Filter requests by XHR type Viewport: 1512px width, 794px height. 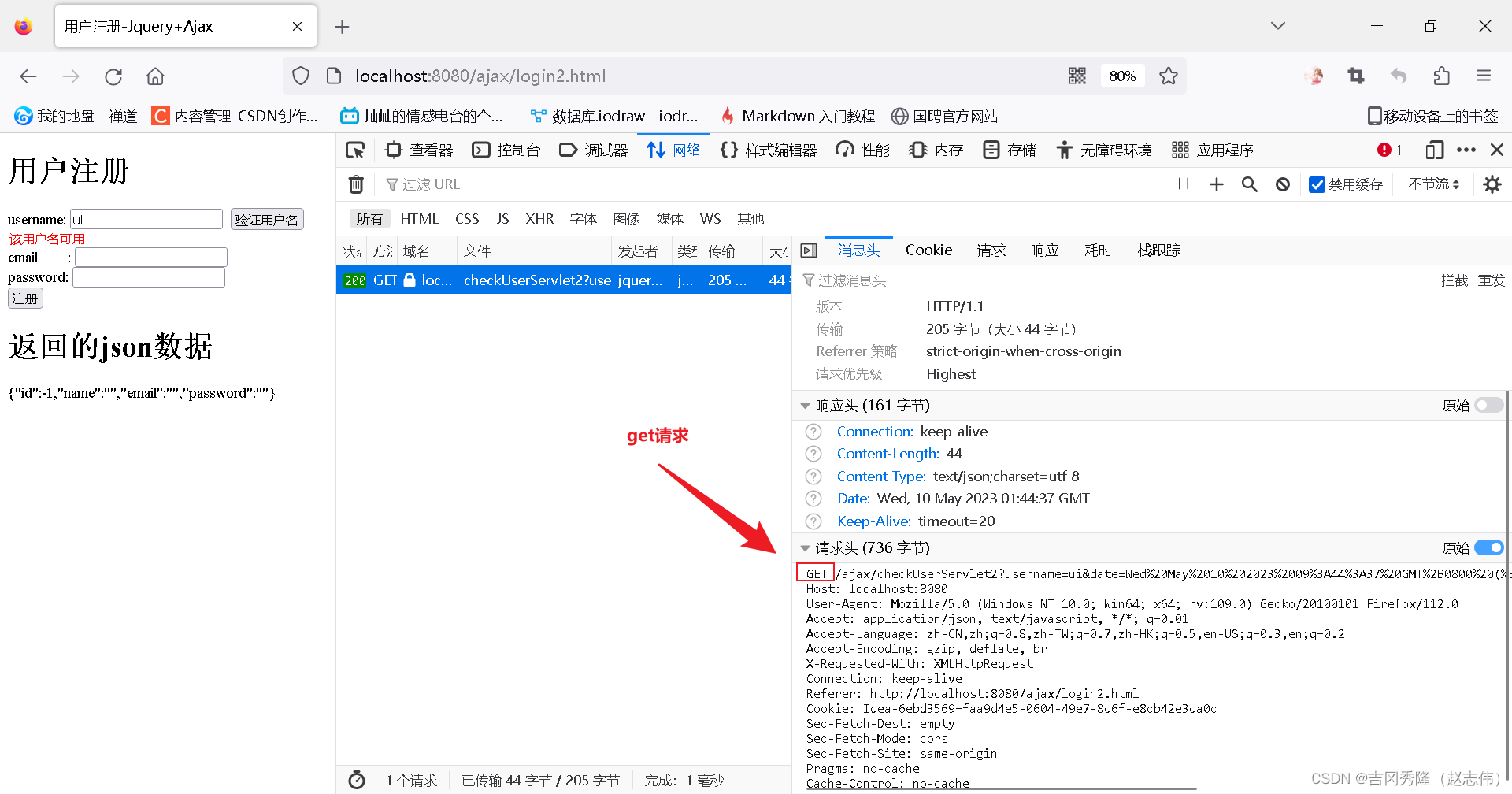pos(539,219)
